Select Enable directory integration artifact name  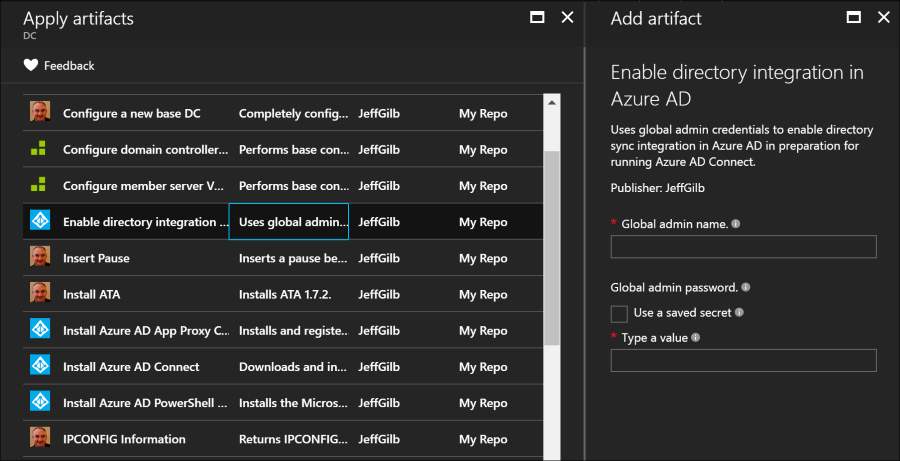tap(146, 222)
